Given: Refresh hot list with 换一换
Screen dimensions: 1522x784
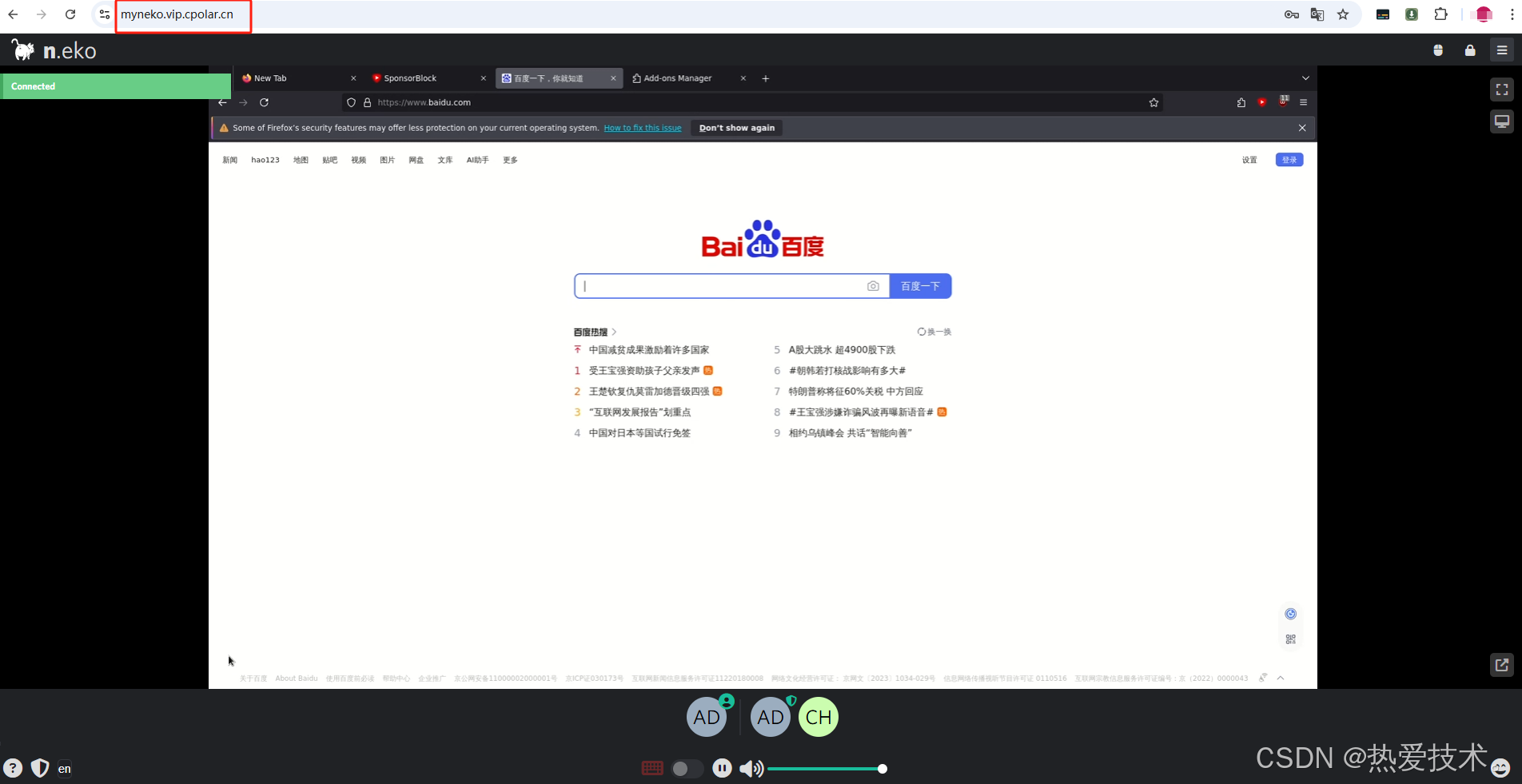Looking at the screenshot, I should click(934, 332).
